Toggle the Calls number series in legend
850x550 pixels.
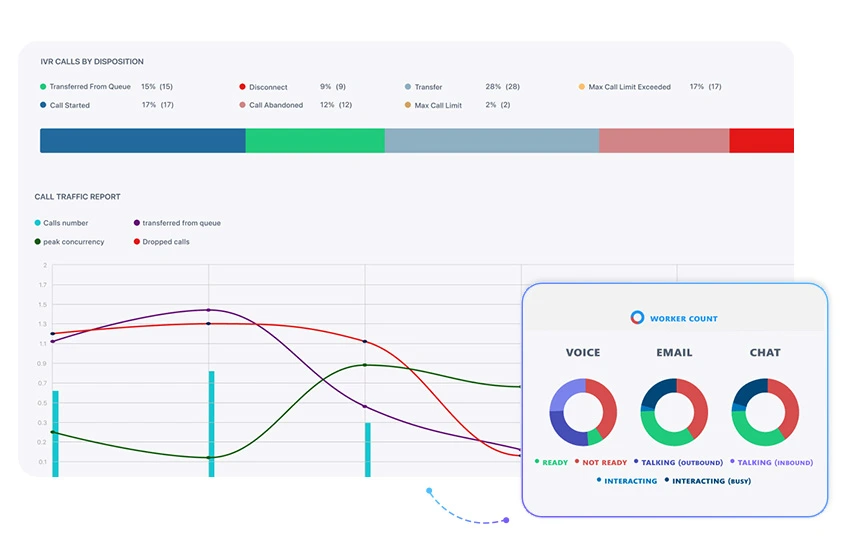point(65,223)
